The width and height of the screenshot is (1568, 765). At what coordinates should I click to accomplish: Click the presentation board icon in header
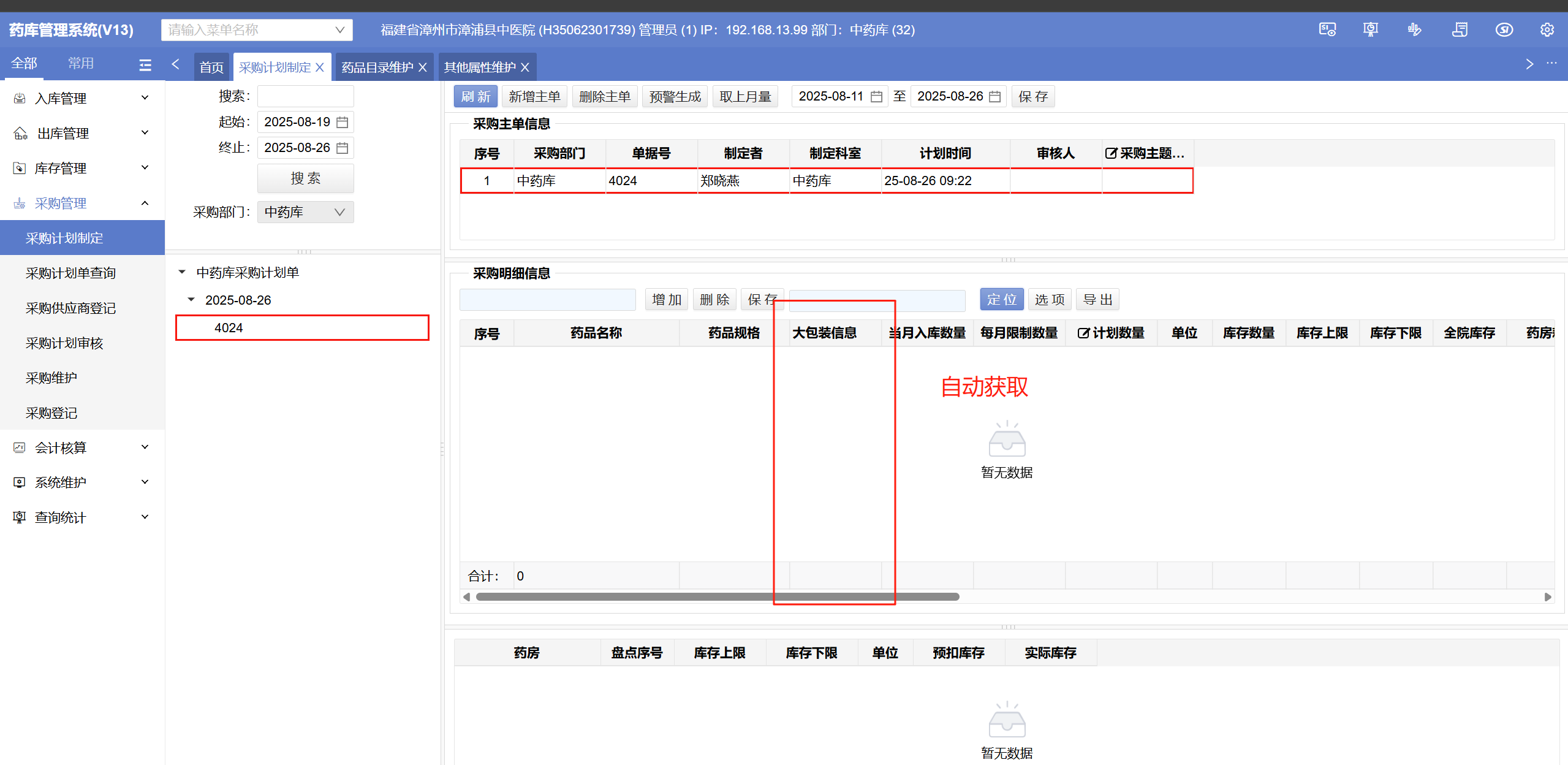pyautogui.click(x=1370, y=30)
